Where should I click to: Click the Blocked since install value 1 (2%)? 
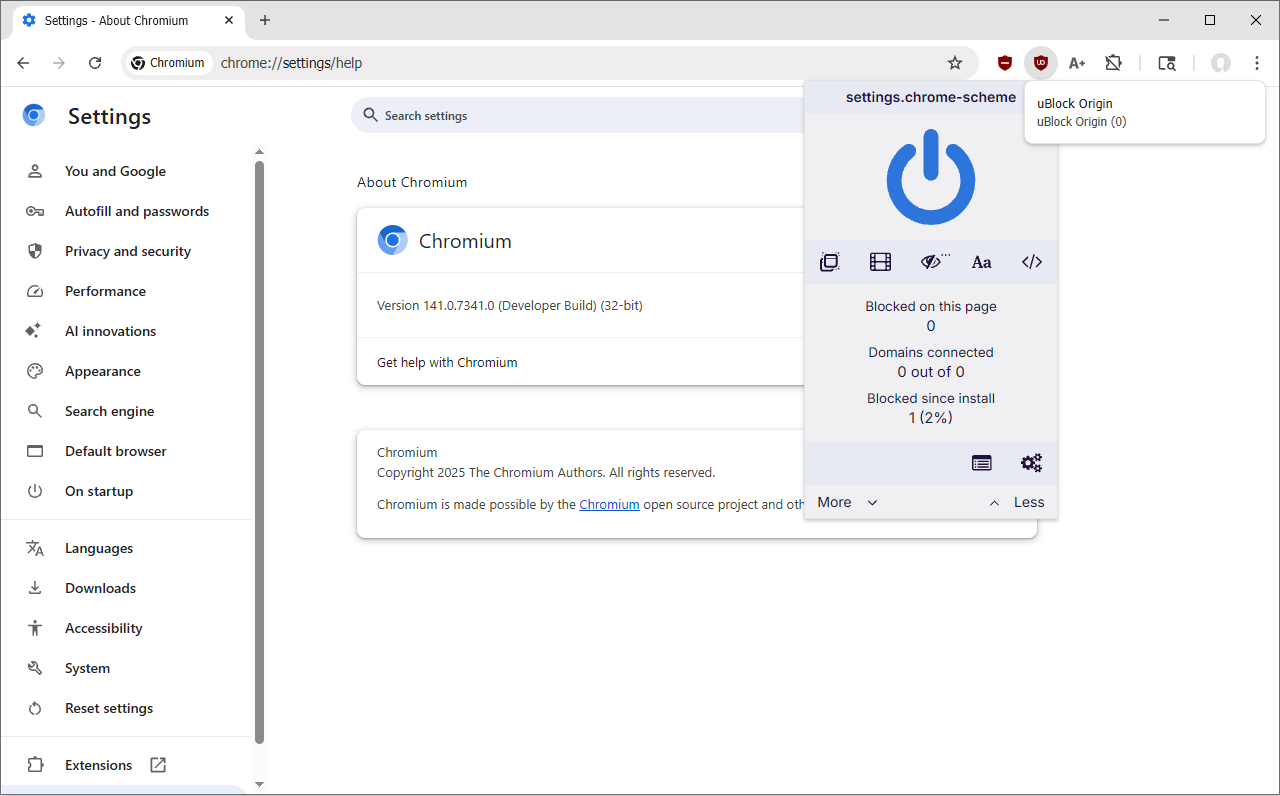tap(931, 418)
